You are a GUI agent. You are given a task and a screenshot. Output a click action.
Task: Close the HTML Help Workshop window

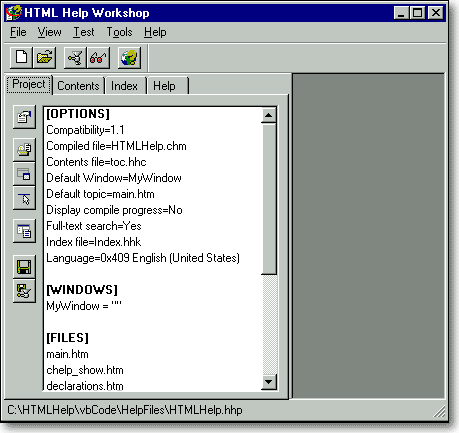tap(435, 13)
